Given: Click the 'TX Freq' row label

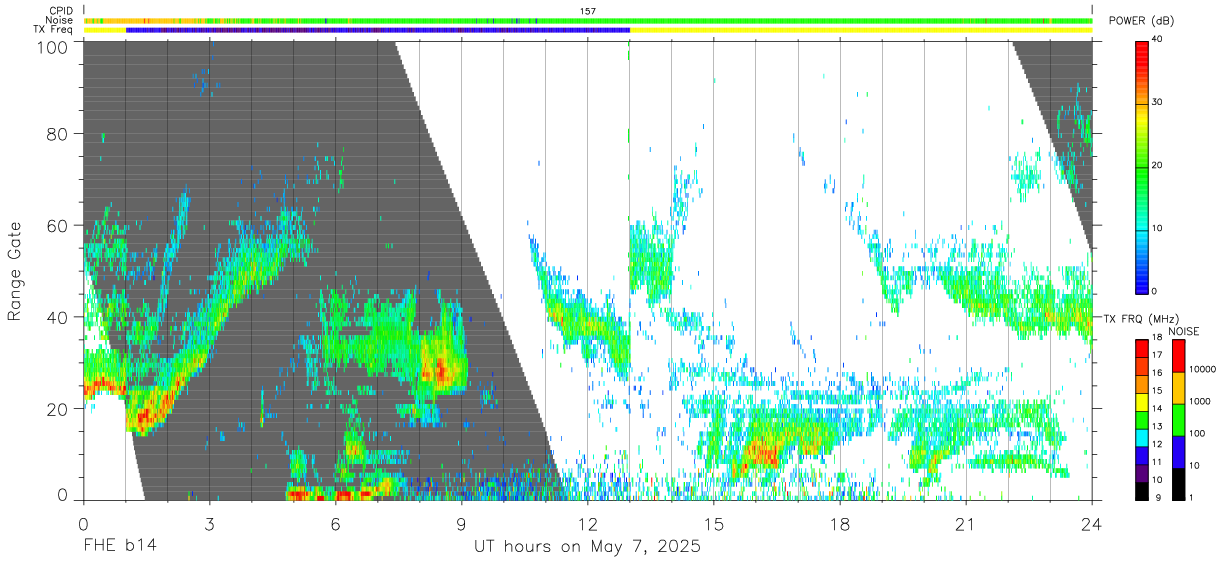Looking at the screenshot, I should click(54, 30).
